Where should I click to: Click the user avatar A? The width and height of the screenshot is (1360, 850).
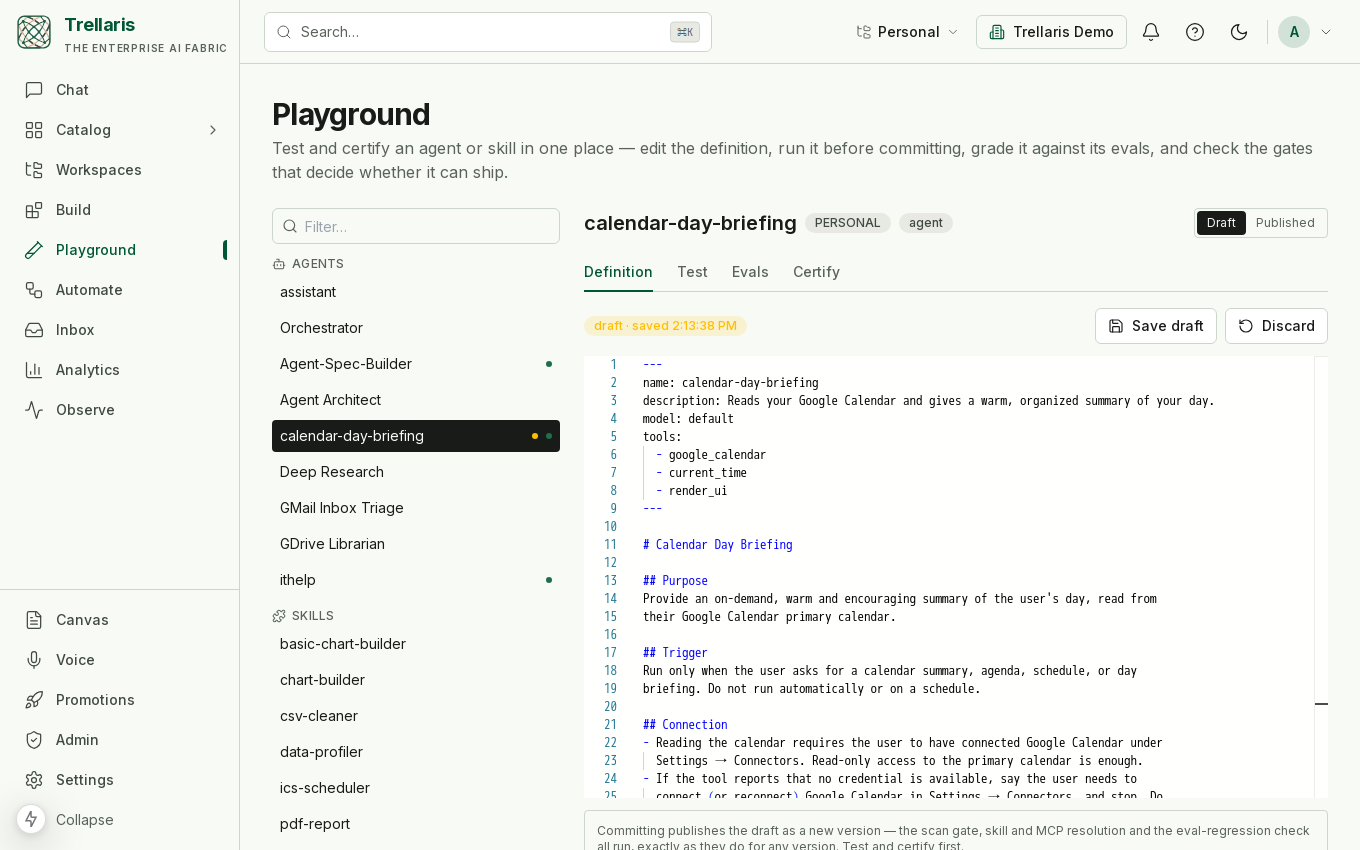(1294, 32)
